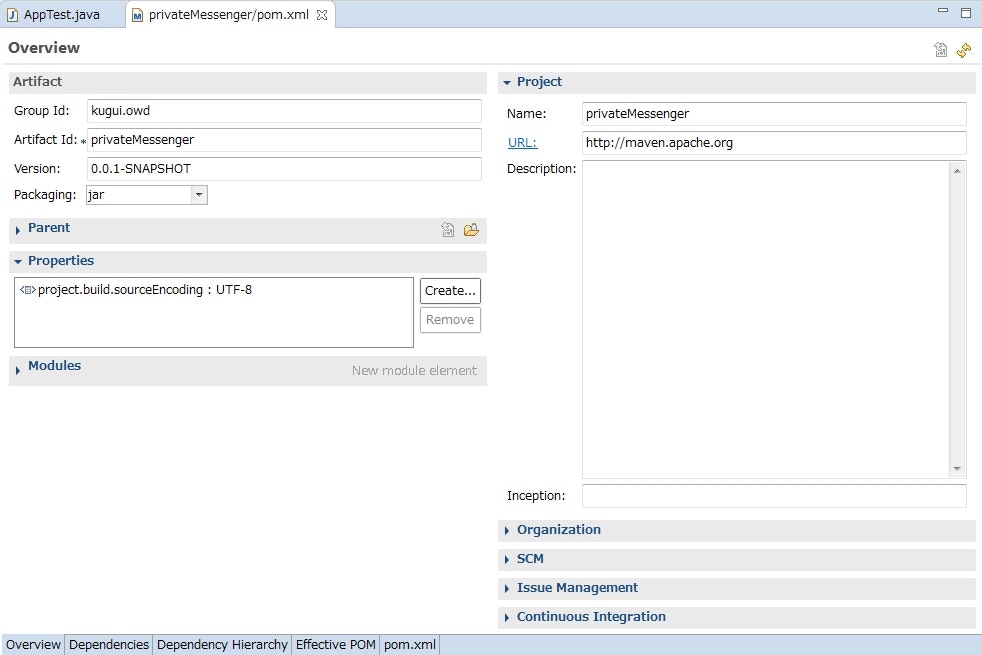Image resolution: width=982 pixels, height=655 pixels.
Task: Open the URL hyperlink label
Action: 522,143
